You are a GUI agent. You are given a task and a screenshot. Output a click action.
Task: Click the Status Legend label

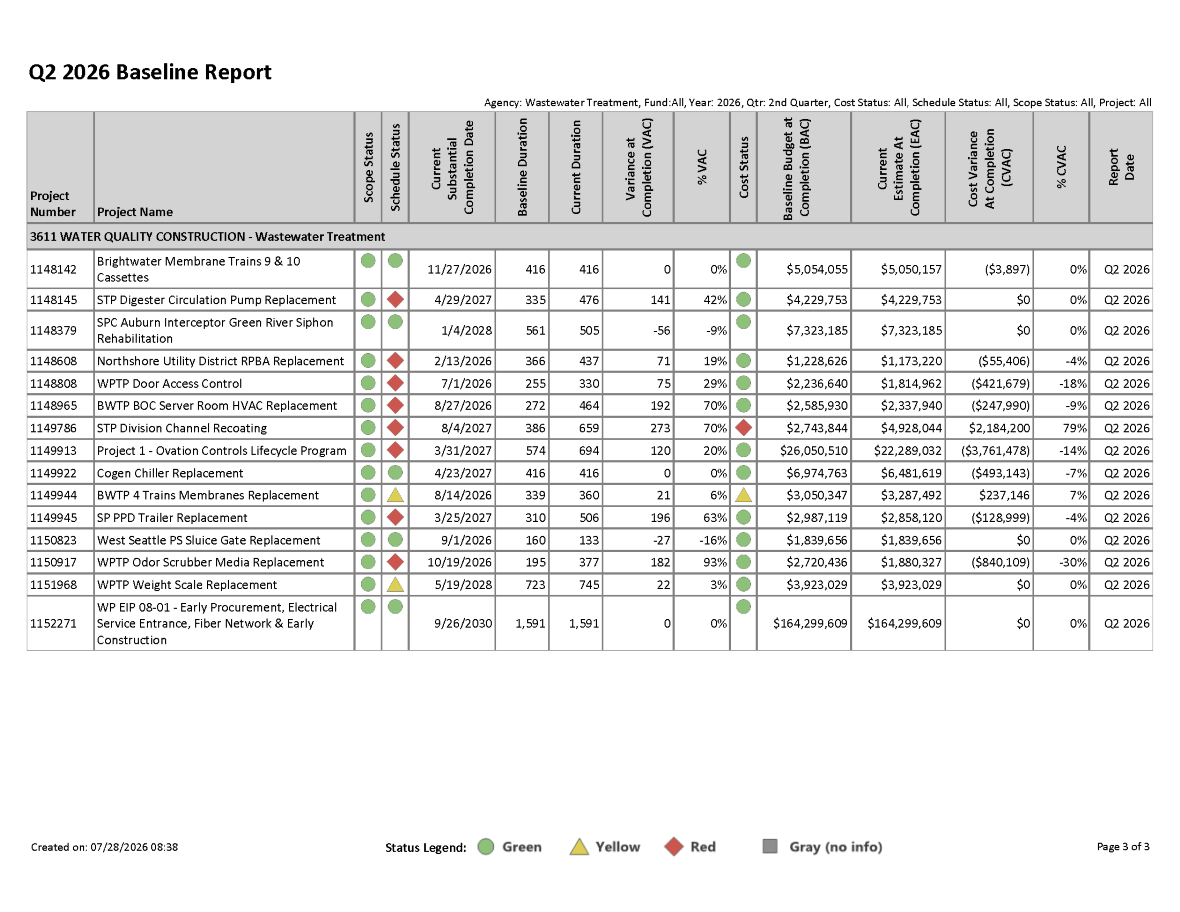point(426,847)
